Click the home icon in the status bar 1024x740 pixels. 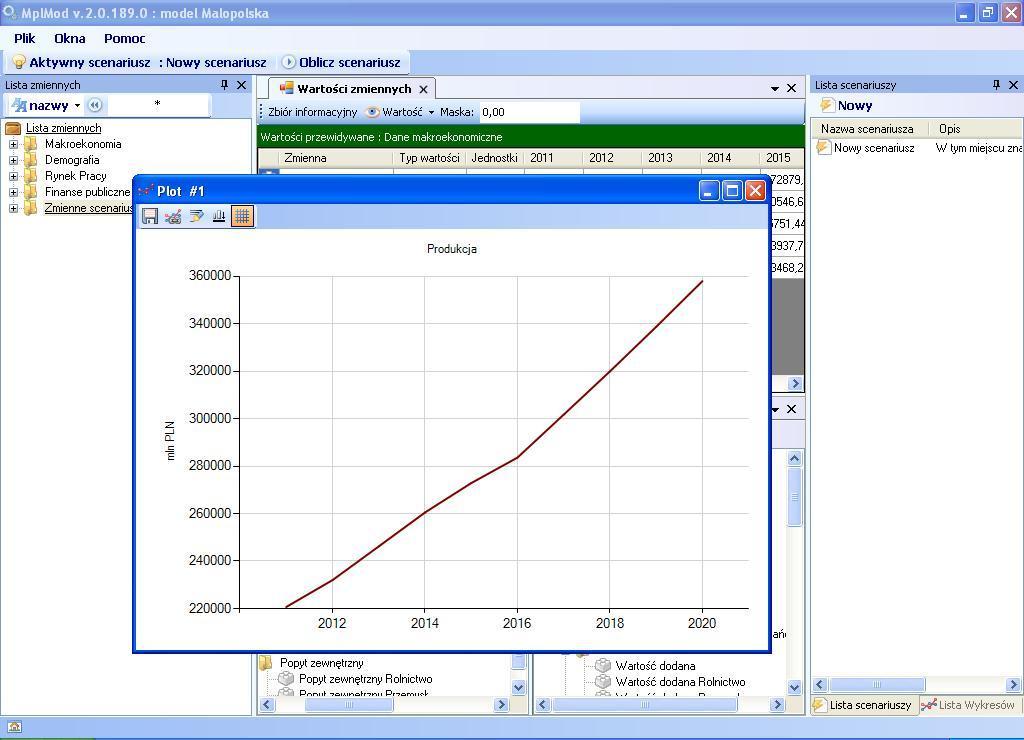14,726
